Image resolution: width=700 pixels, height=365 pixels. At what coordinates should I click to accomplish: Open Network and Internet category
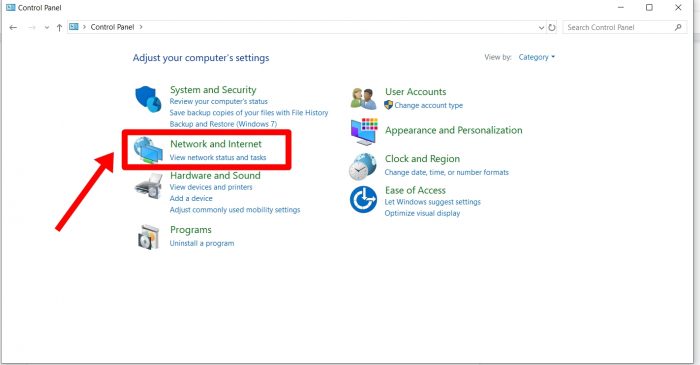[x=216, y=144]
